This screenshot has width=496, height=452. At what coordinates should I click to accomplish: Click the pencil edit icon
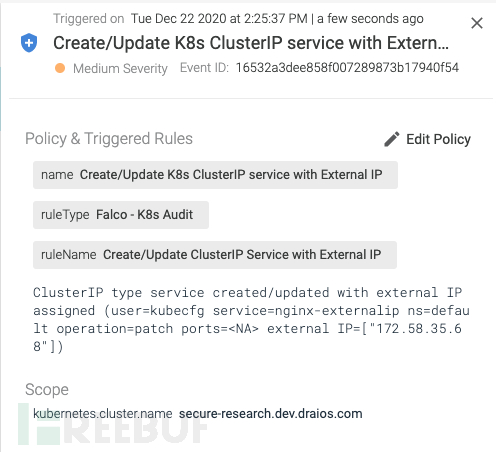coord(391,139)
